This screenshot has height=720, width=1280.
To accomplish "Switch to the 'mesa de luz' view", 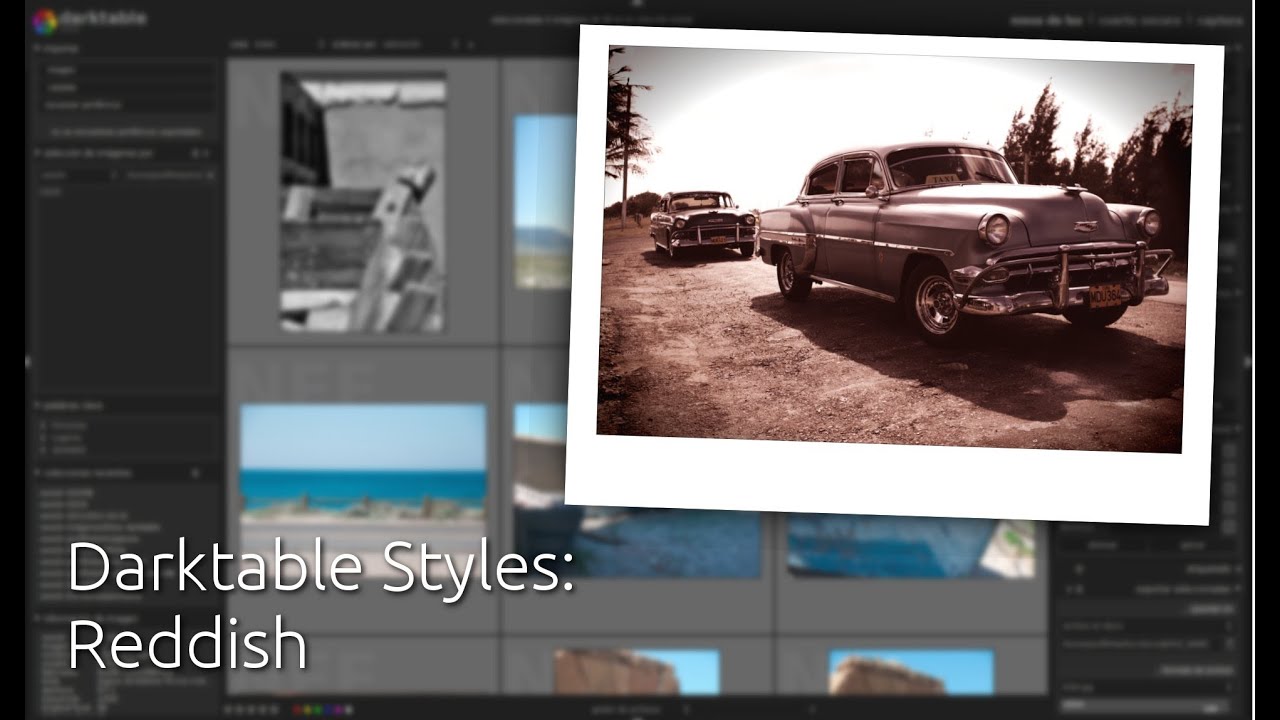I will pos(1046,20).
